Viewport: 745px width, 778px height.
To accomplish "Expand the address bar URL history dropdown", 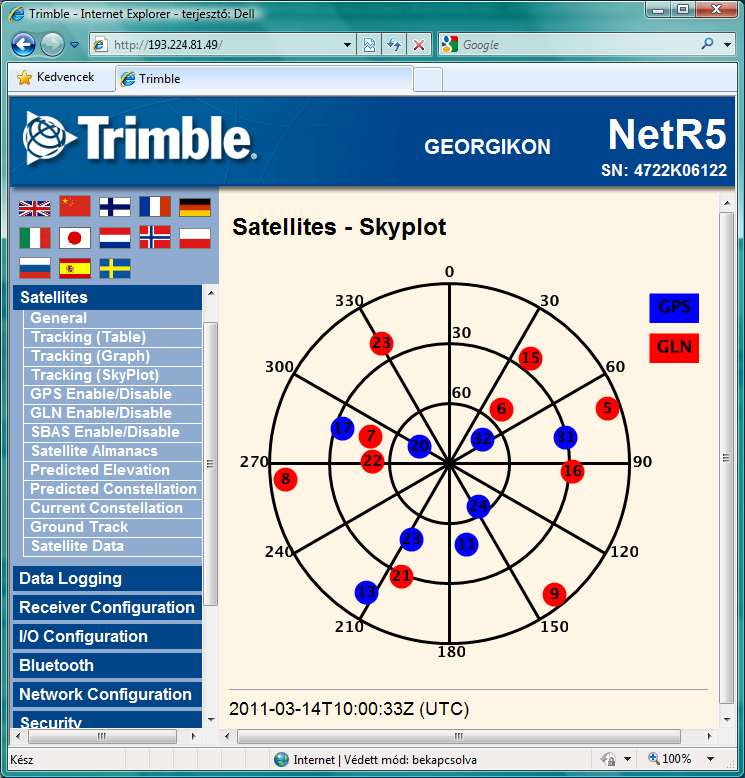I will pyautogui.click(x=347, y=45).
